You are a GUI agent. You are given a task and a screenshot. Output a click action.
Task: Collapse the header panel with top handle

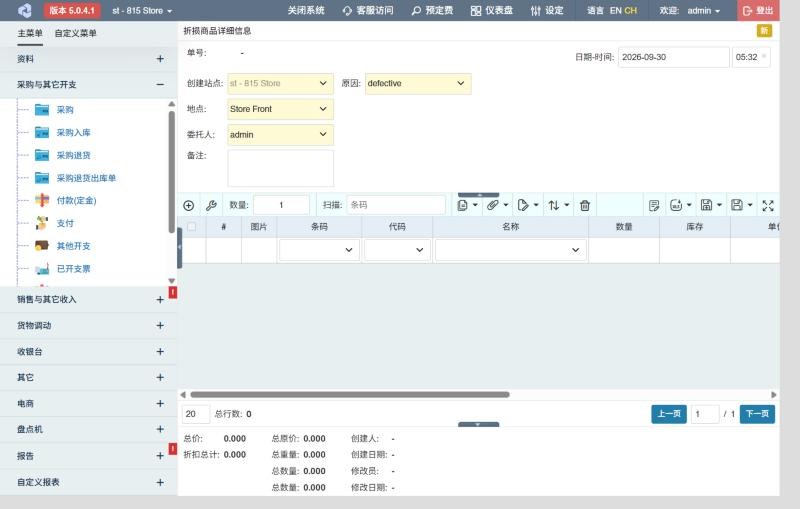click(478, 195)
